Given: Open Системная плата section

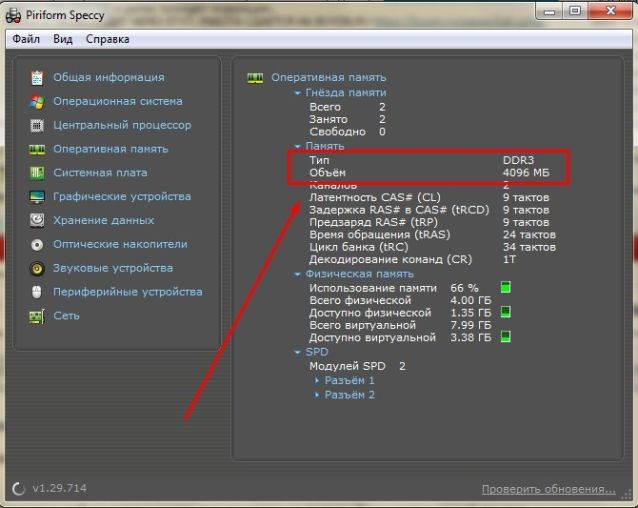Looking at the screenshot, I should [100, 173].
